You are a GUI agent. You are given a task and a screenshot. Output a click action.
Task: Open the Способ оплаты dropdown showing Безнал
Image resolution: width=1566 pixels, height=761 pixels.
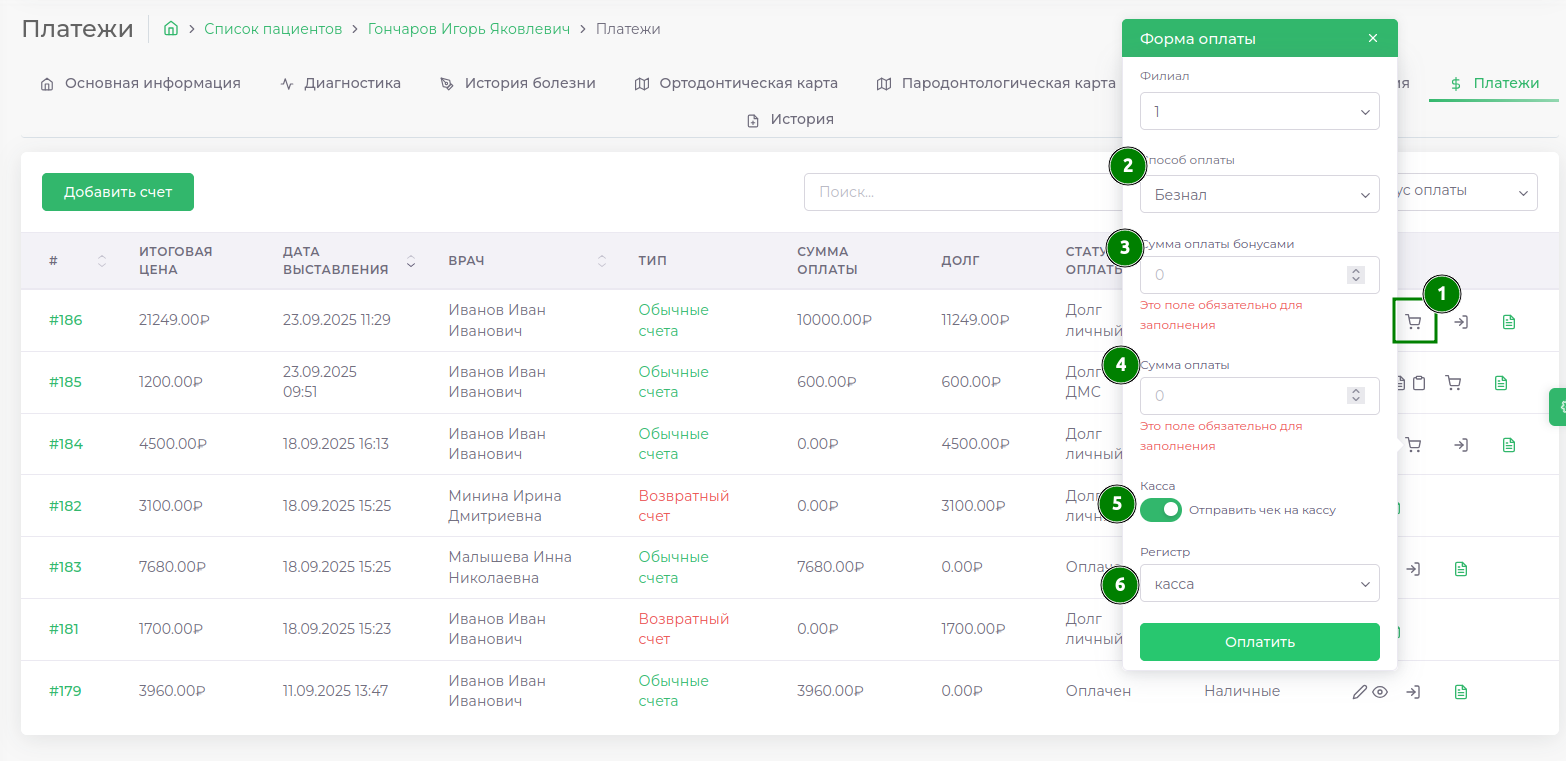(1259, 195)
